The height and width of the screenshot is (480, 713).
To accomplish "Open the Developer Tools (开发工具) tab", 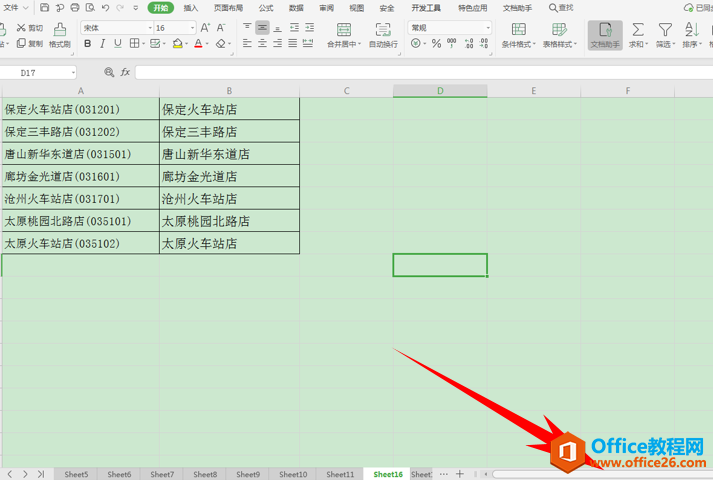I will click(426, 8).
